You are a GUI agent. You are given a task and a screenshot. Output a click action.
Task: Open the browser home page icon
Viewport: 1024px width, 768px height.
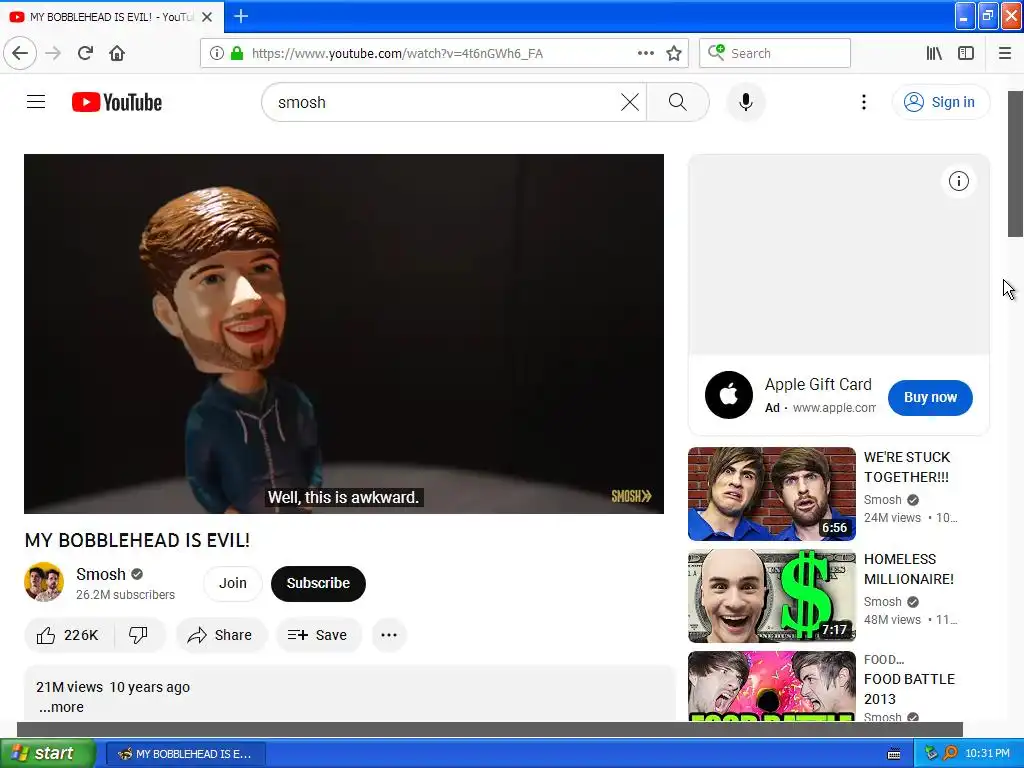[117, 53]
